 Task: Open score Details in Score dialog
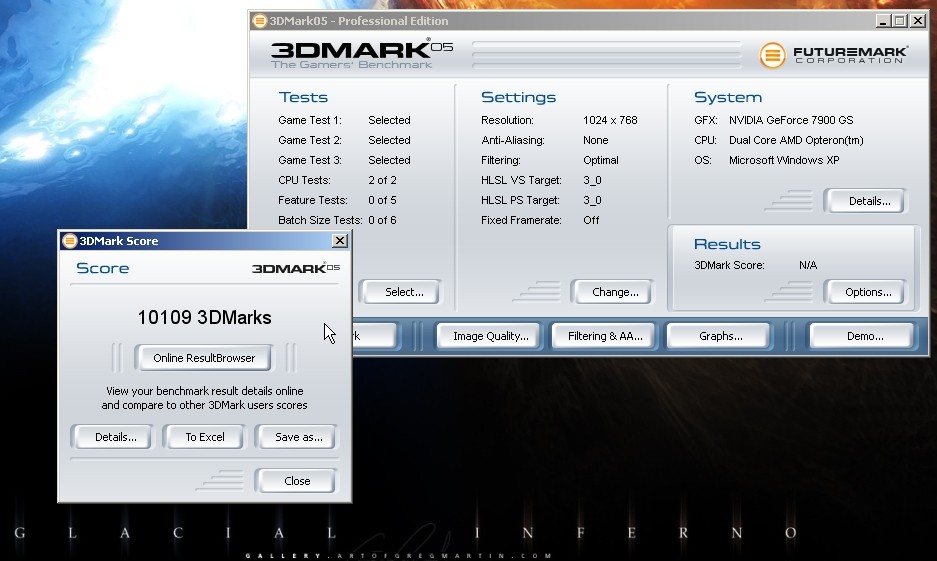115,437
